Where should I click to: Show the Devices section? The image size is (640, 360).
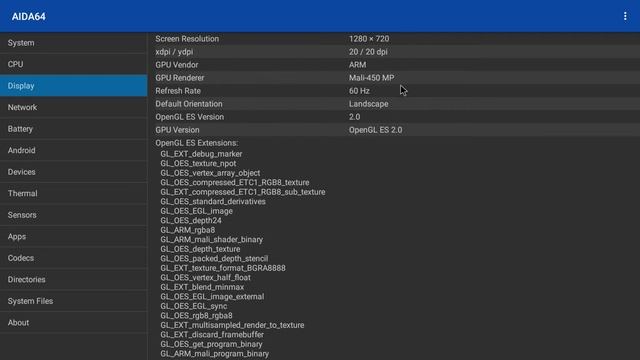(73, 172)
